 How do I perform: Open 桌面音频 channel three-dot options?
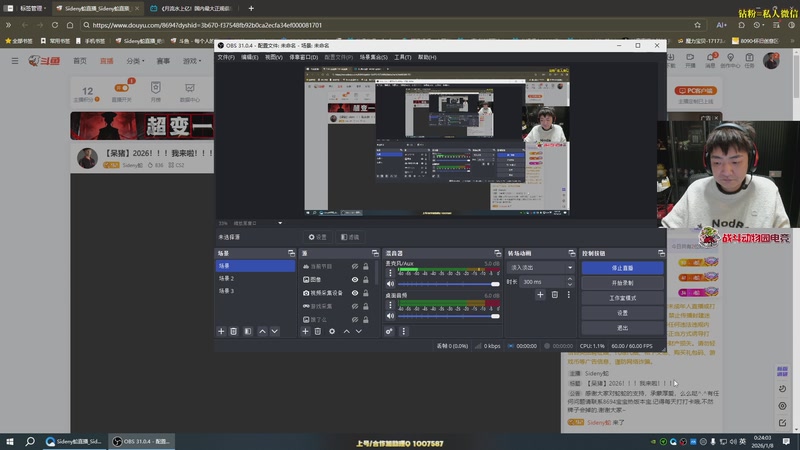[390, 305]
